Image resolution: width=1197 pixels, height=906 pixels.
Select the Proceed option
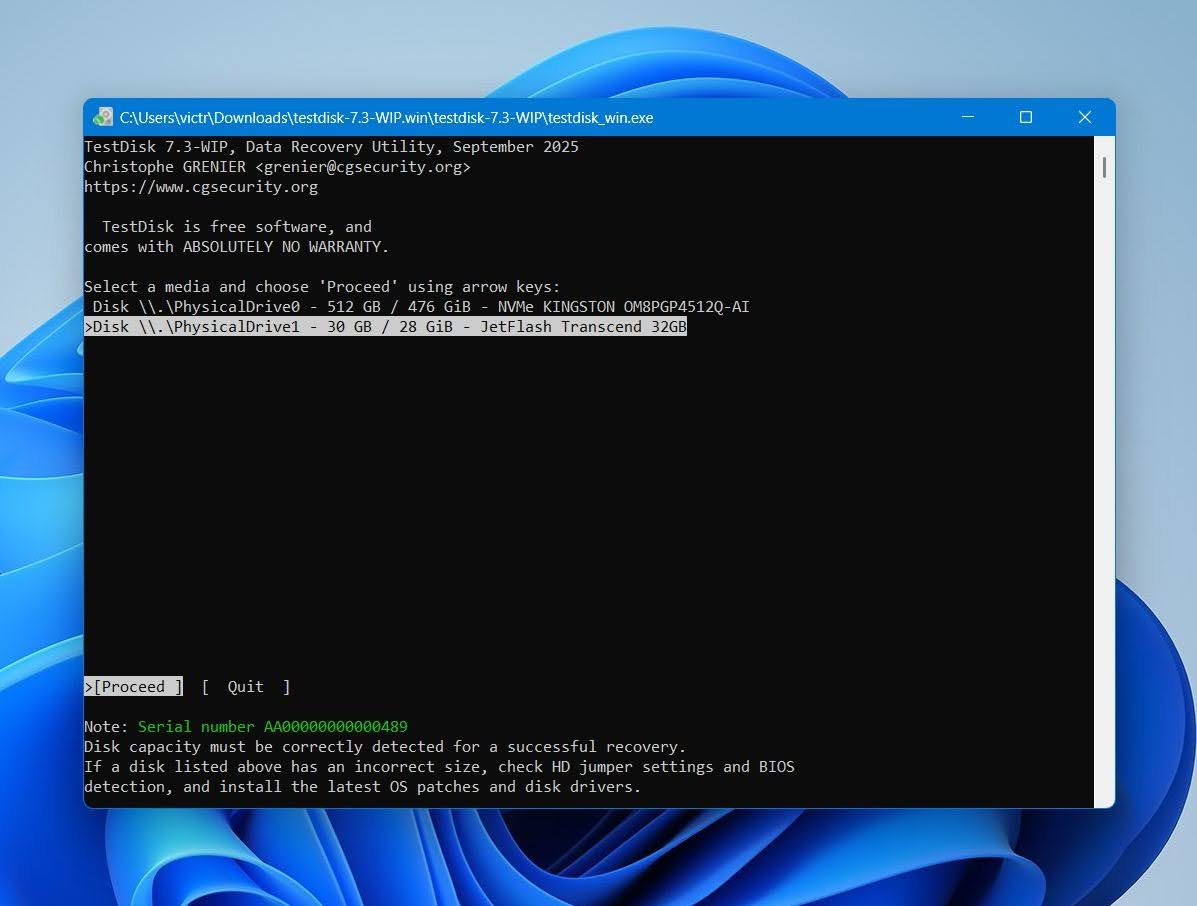pos(134,686)
